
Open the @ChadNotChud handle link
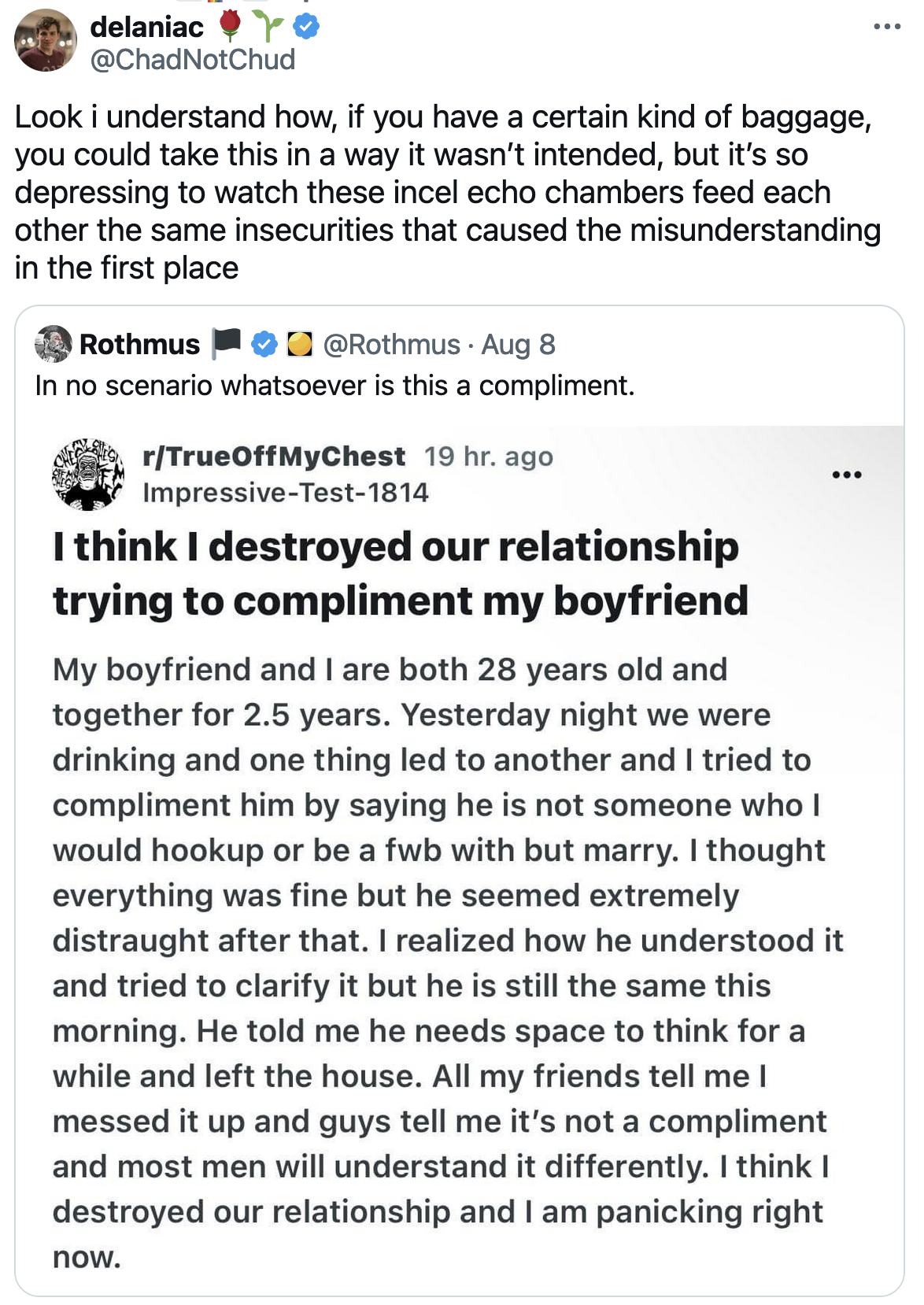click(x=193, y=60)
